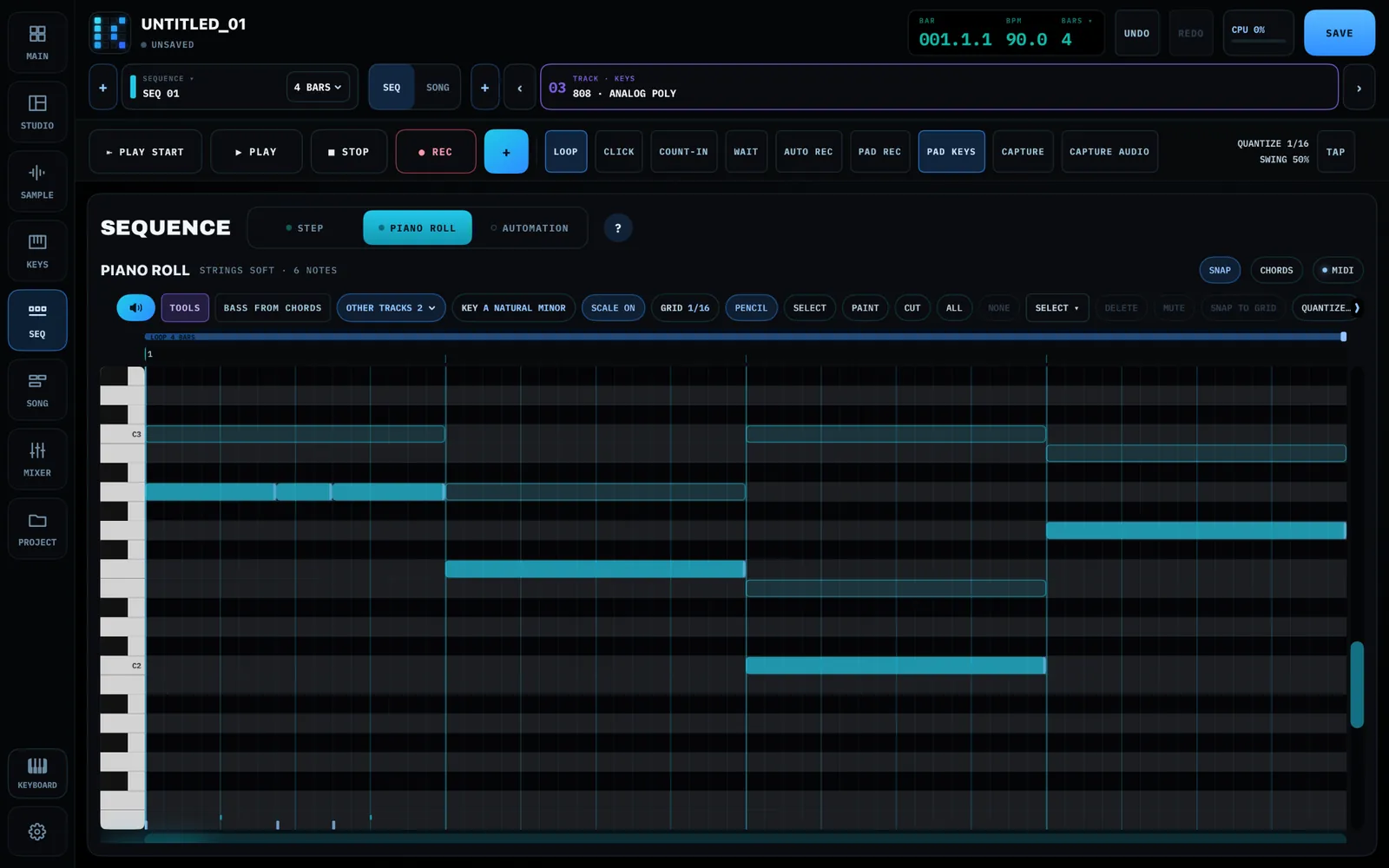Open the question mark help icon
This screenshot has height=868, width=1389.
click(618, 228)
